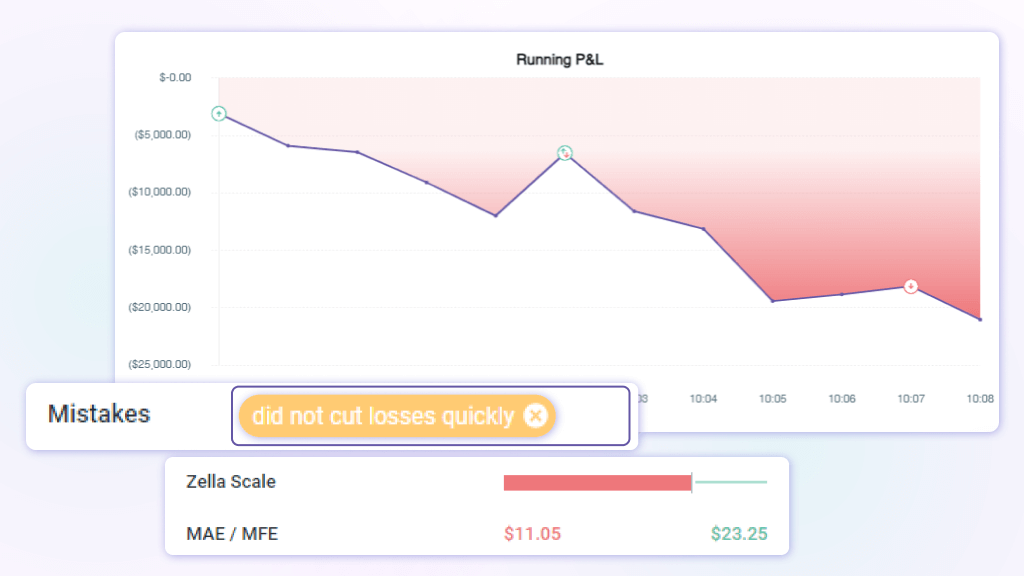Select the lowest data point at 10:05
This screenshot has width=1024, height=576.
tap(772, 301)
